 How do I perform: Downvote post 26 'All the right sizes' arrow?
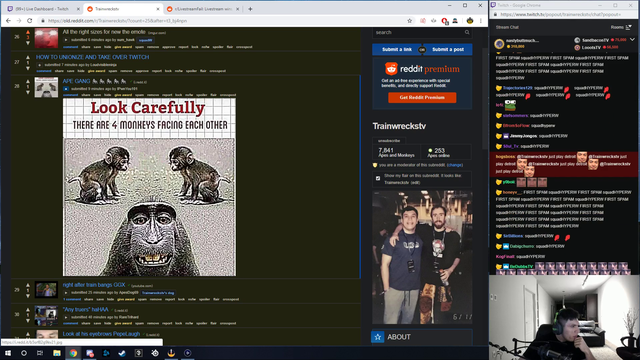click(x=28, y=42)
